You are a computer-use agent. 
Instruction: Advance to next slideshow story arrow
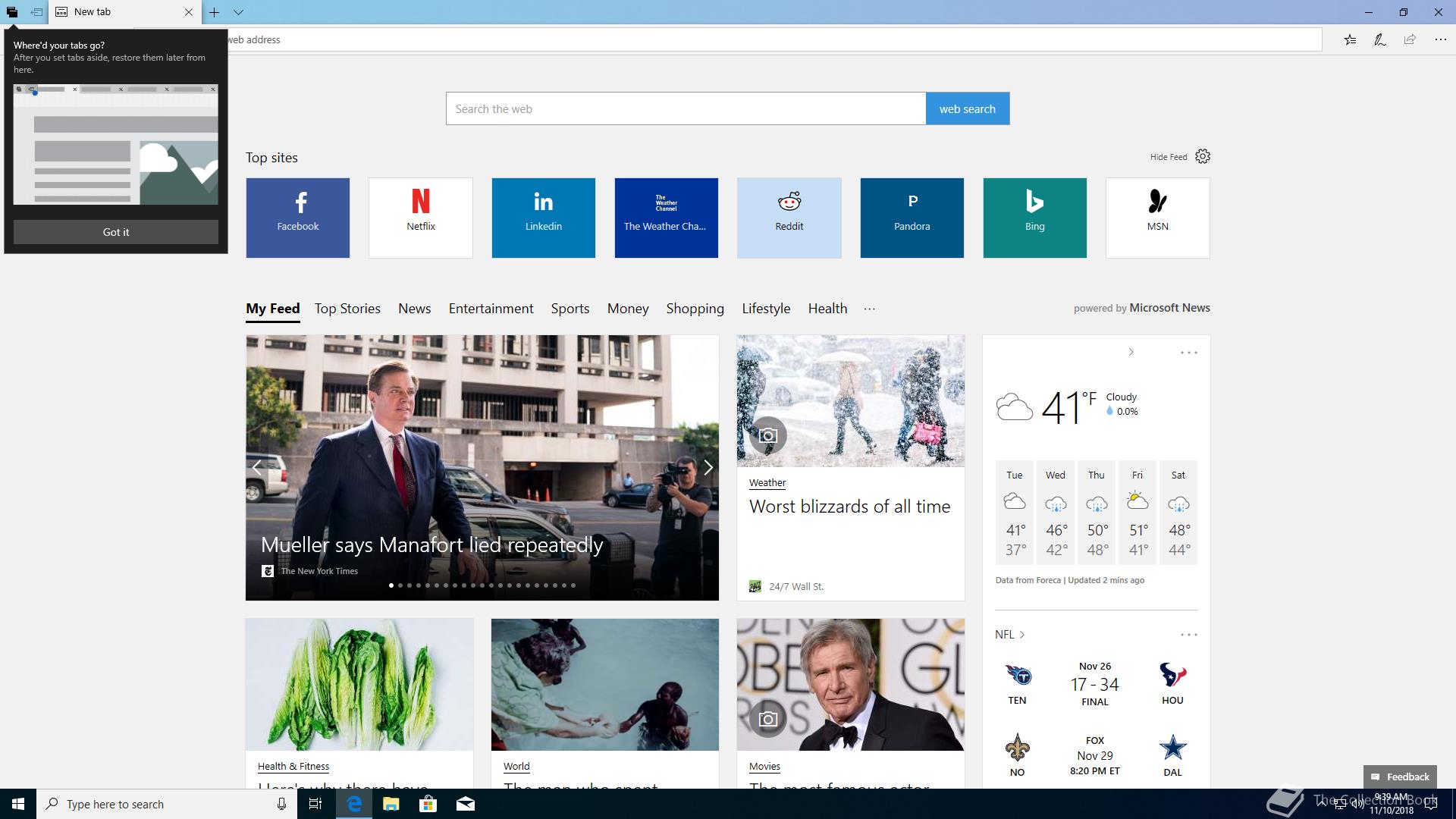pos(708,467)
